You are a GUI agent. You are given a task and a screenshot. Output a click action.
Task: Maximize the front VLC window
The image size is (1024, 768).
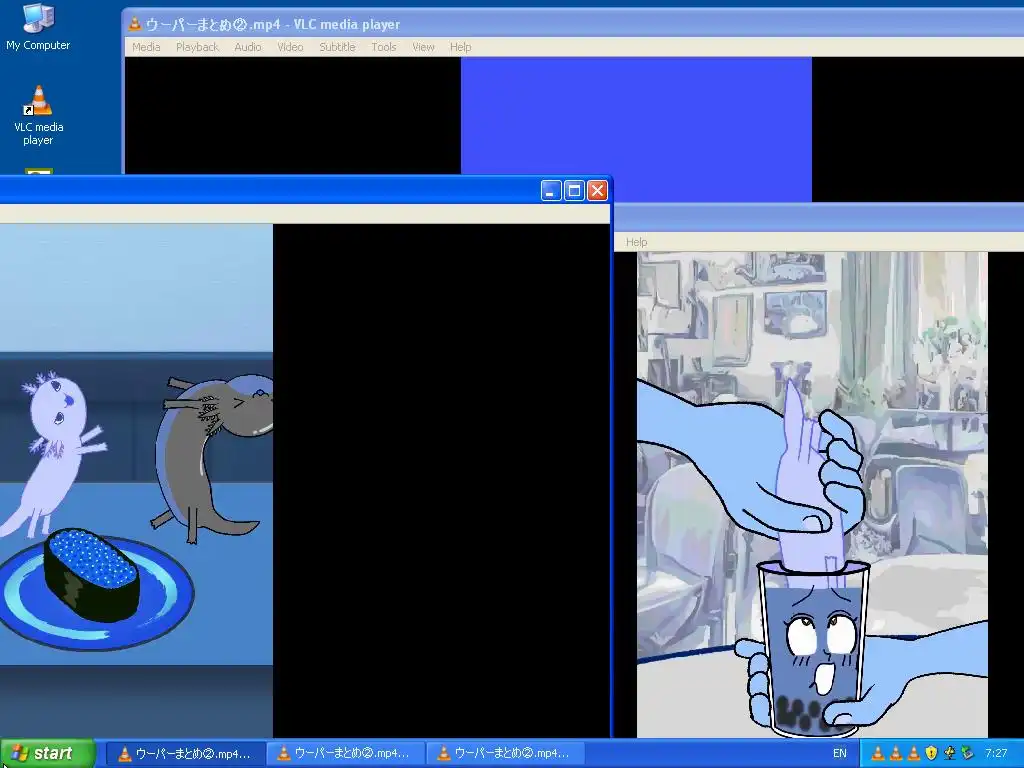[x=574, y=191]
